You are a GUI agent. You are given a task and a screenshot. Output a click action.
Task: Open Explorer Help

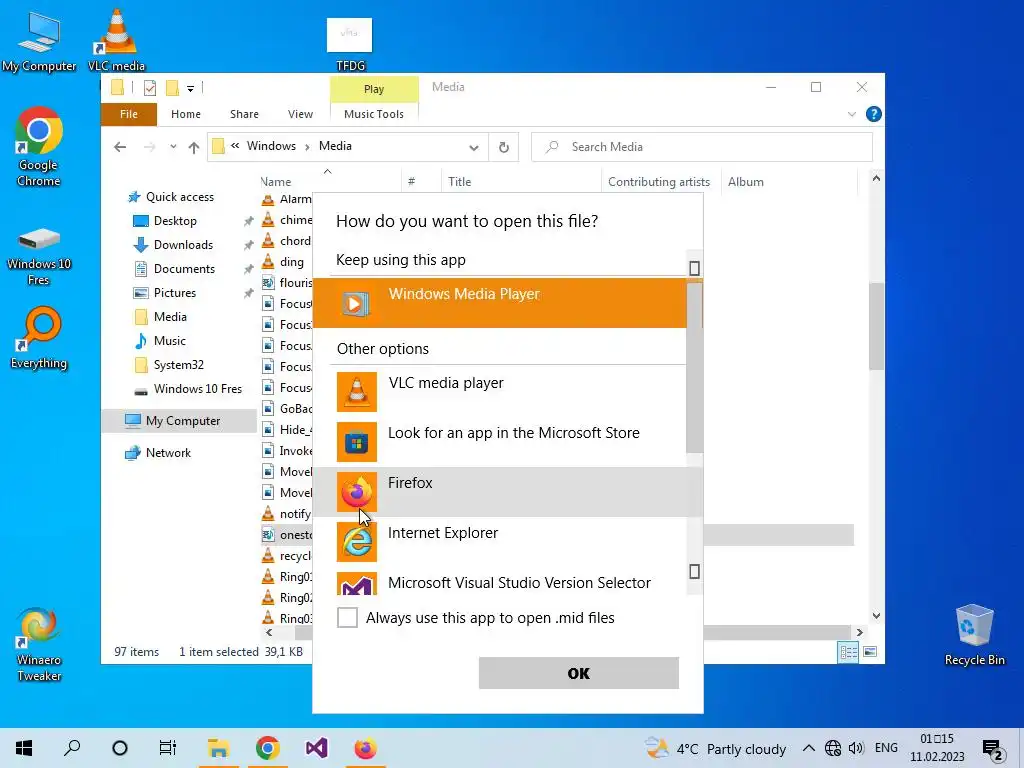pos(873,114)
